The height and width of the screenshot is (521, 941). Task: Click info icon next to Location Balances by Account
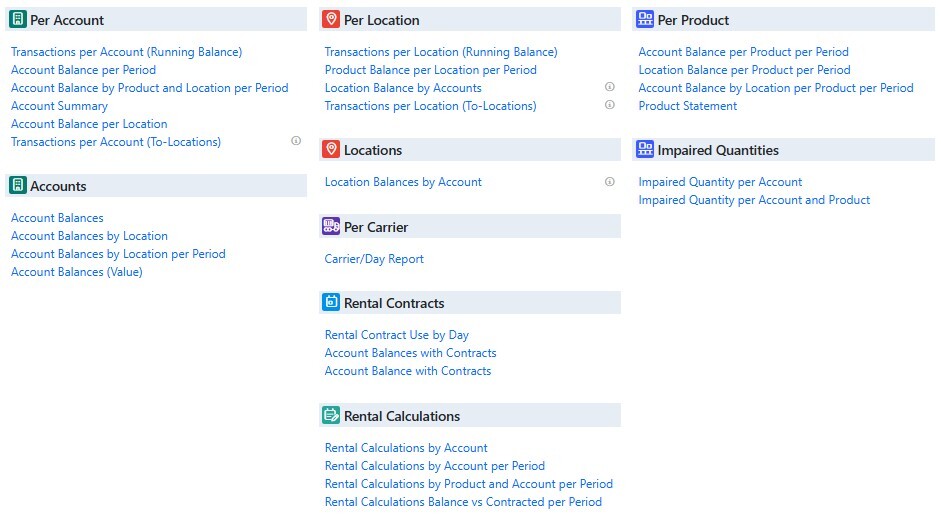(x=610, y=182)
